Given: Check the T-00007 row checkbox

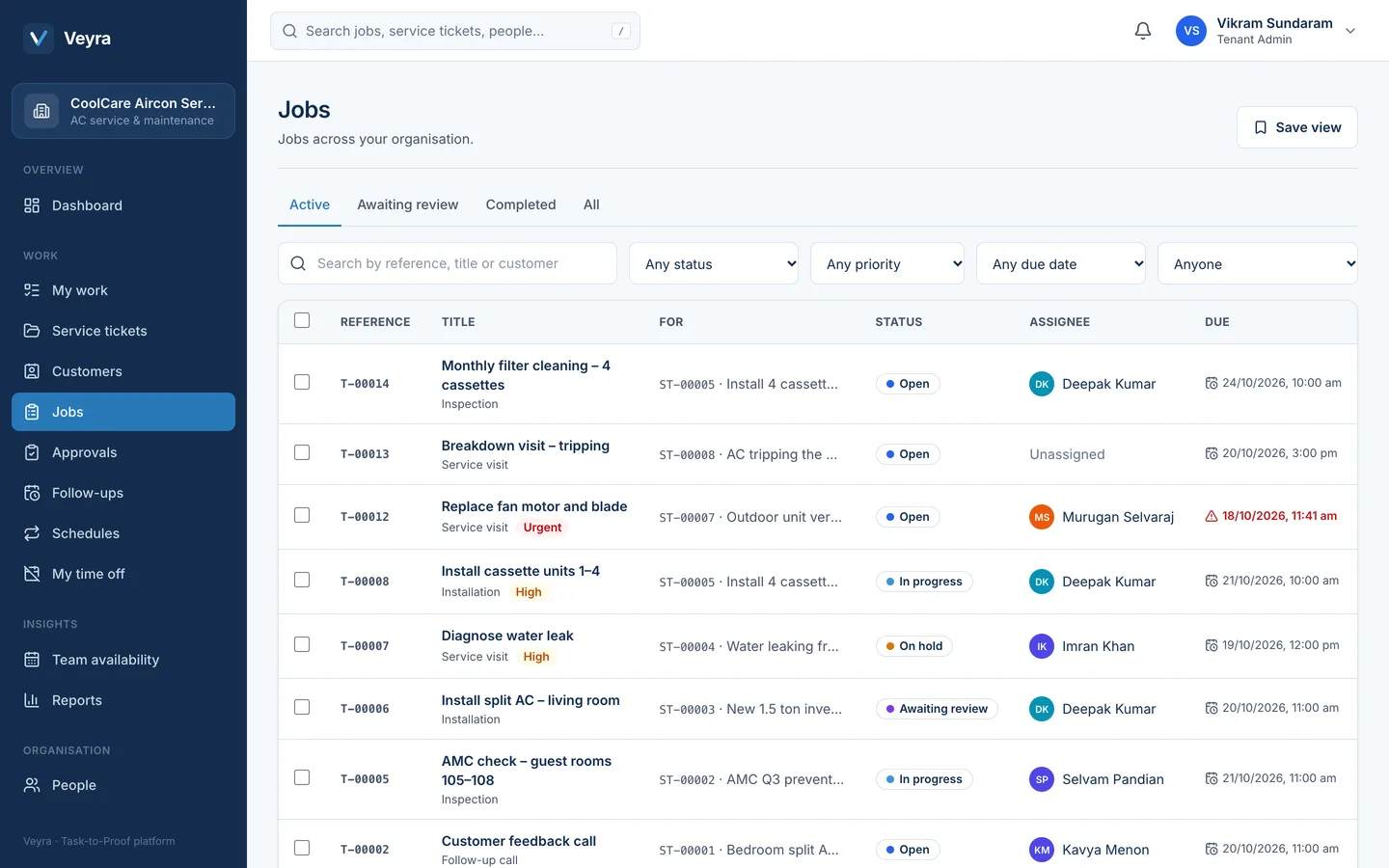Looking at the screenshot, I should (302, 644).
